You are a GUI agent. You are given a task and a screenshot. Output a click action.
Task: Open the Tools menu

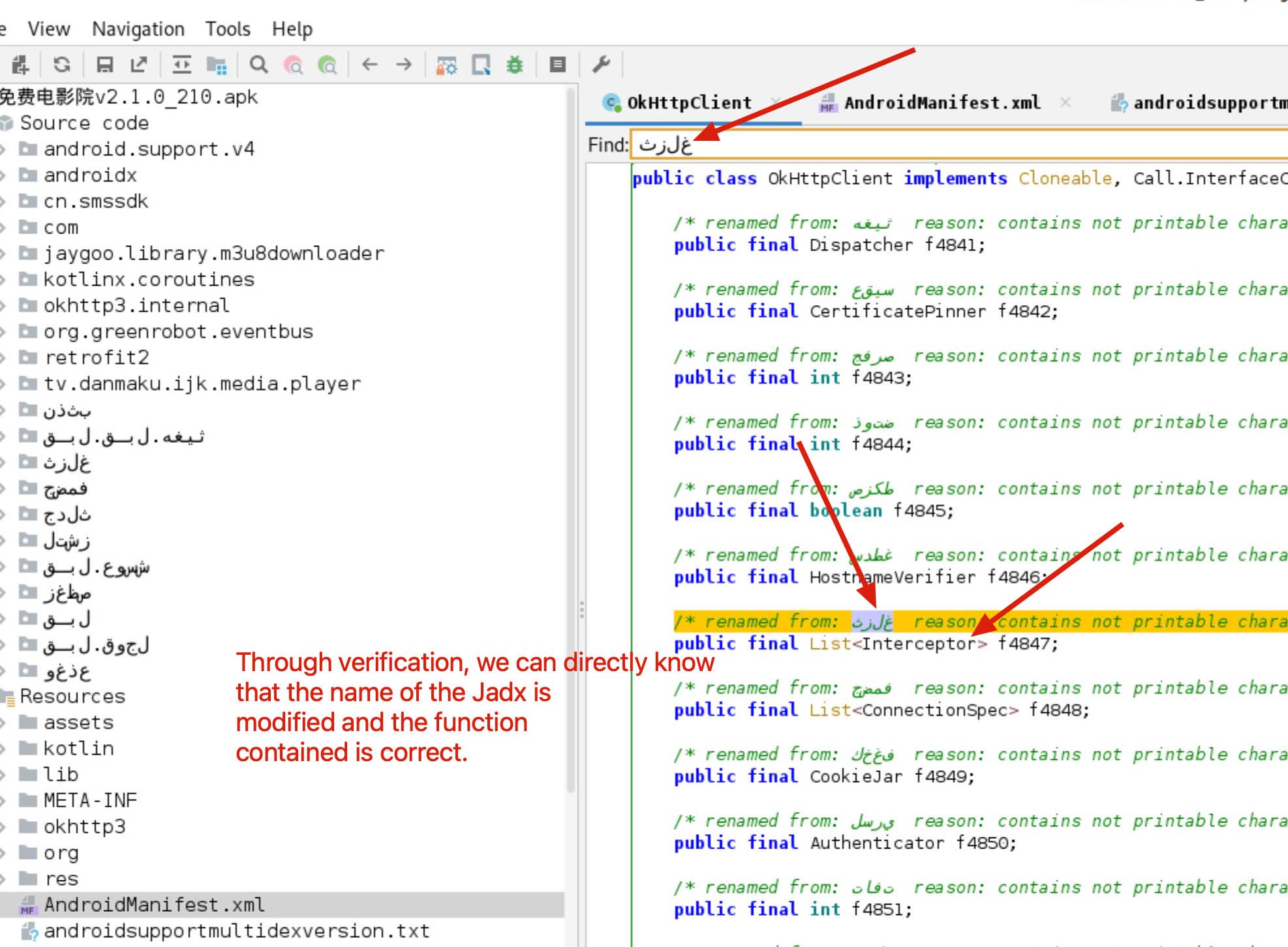click(228, 29)
